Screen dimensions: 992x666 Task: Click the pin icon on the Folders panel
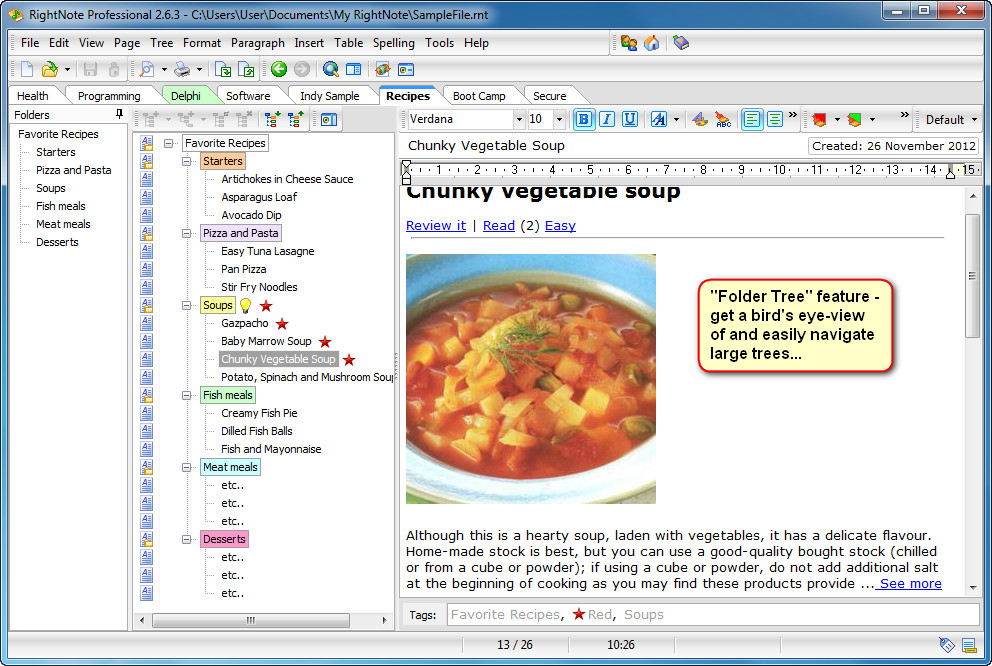point(119,114)
